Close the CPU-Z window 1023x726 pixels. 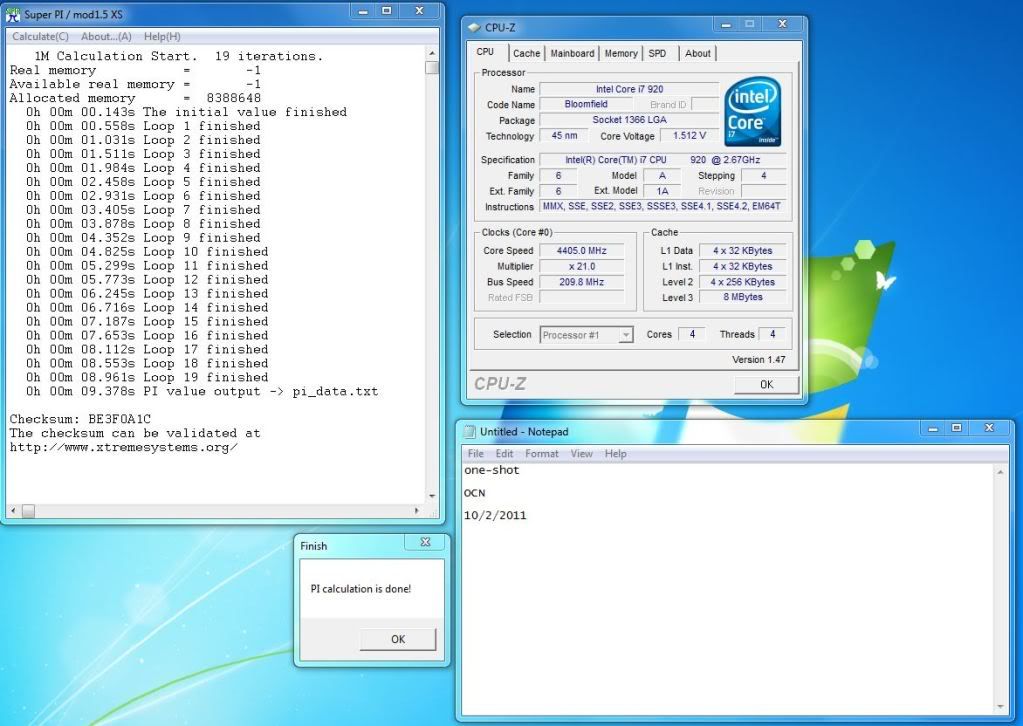pyautogui.click(x=782, y=24)
